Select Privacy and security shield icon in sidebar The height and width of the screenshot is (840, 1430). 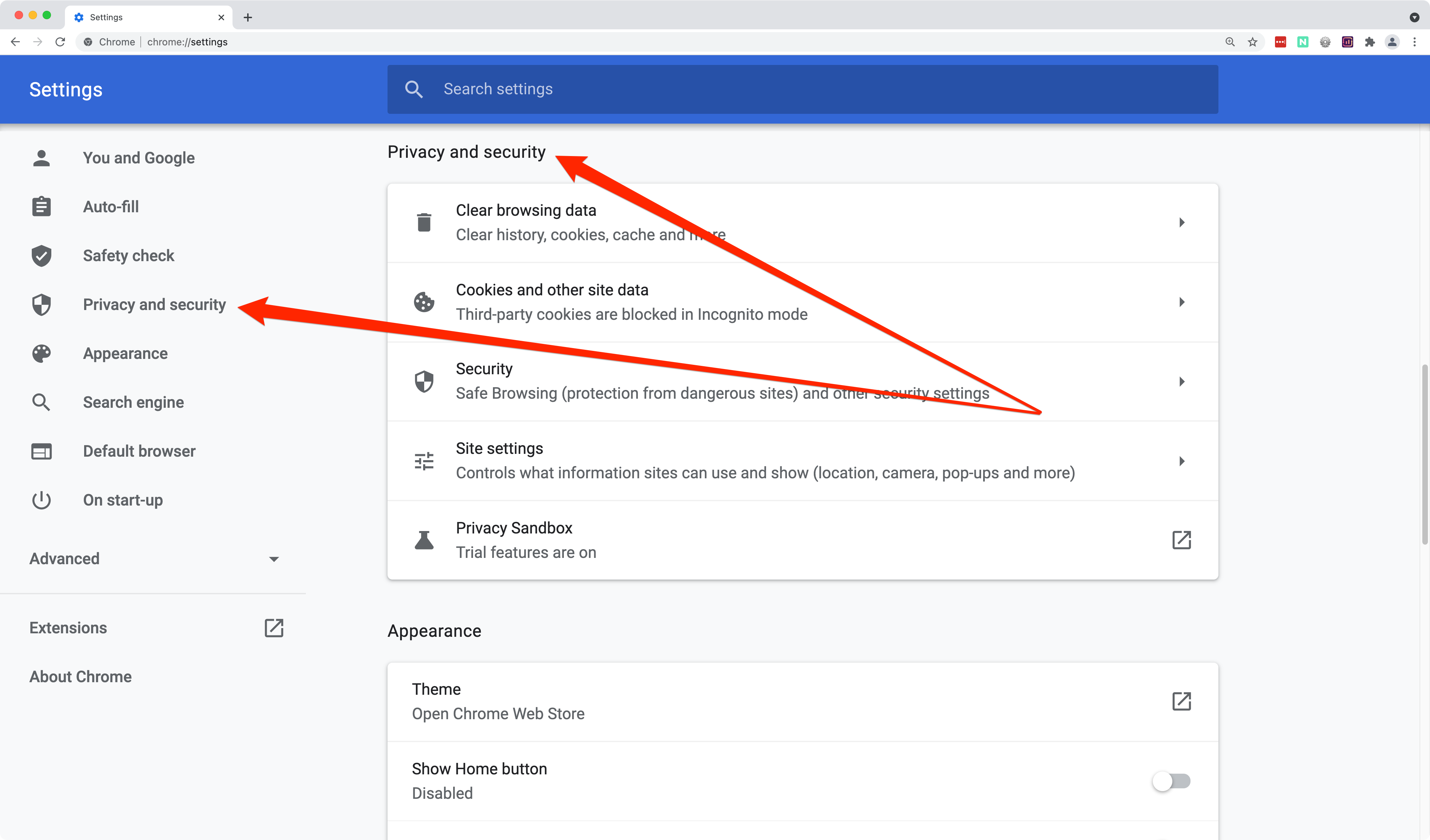pyautogui.click(x=42, y=305)
